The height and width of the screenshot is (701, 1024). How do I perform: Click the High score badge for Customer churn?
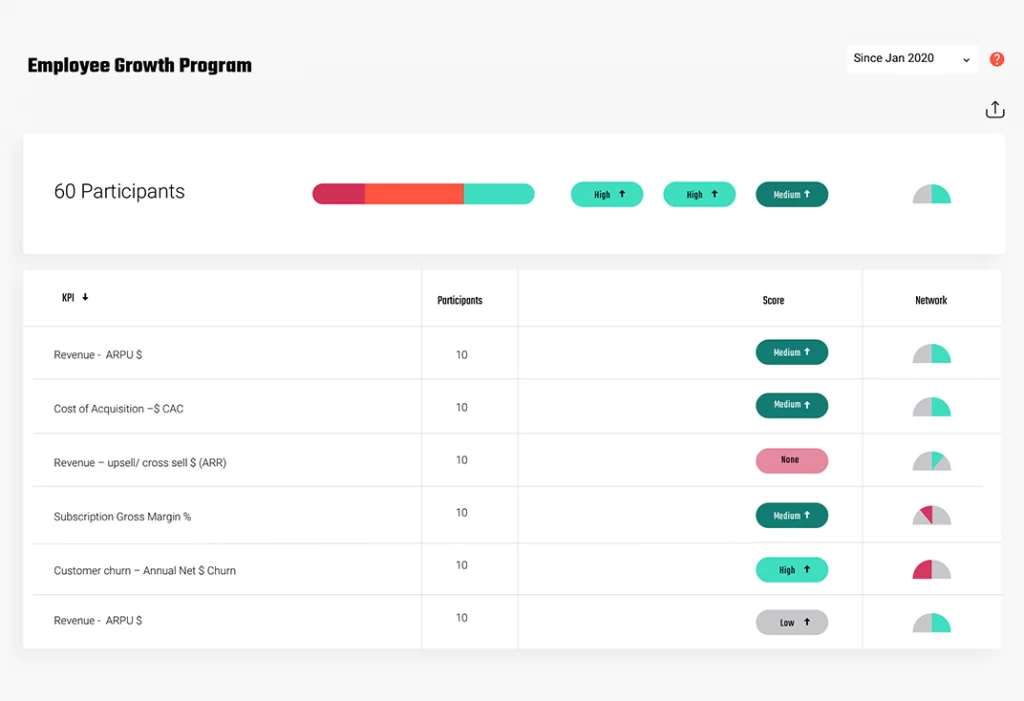tap(792, 570)
